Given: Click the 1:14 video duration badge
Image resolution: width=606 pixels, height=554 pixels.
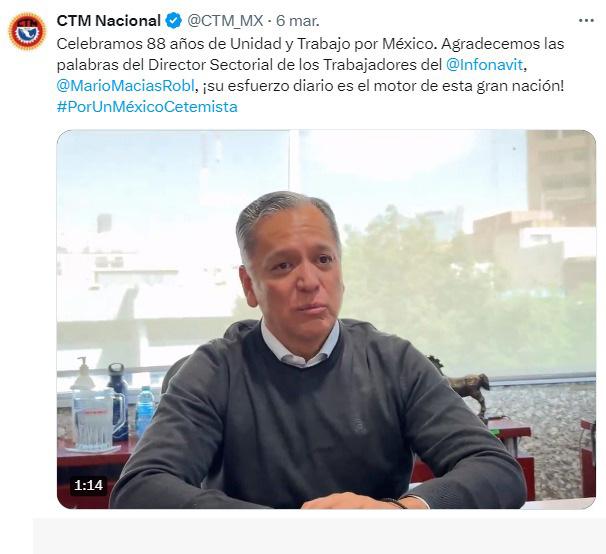Looking at the screenshot, I should click(89, 485).
